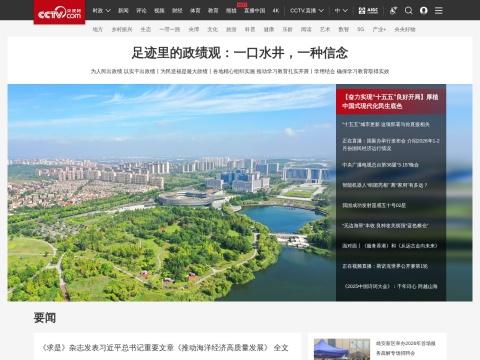Screen dimensions: 480x360
Task: Click the accessibility mode icon
Action: pos(393,11)
